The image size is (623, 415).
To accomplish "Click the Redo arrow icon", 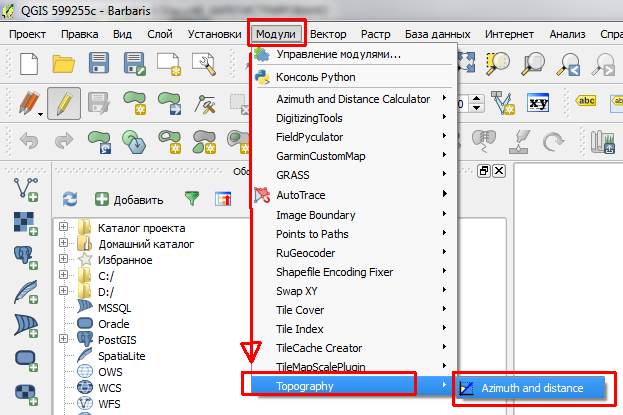I will tap(64, 141).
